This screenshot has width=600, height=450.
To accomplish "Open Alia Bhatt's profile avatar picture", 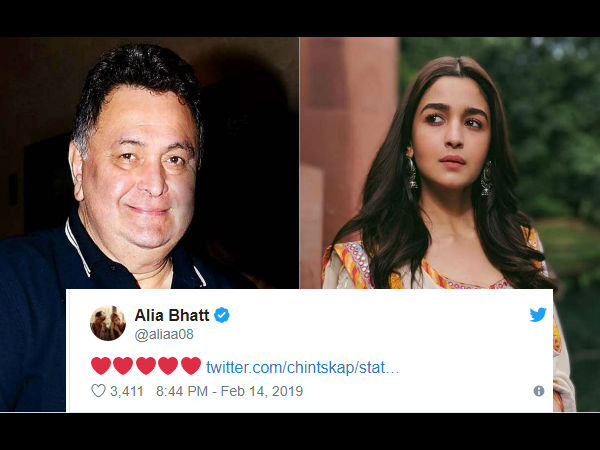I will pos(108,323).
